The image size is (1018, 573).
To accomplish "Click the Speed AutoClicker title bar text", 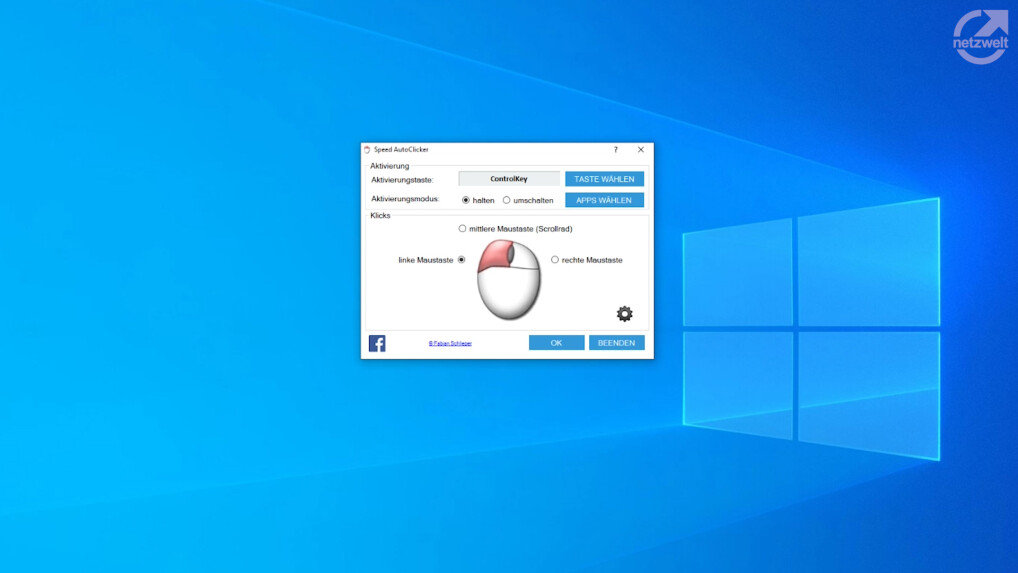I will [401, 150].
